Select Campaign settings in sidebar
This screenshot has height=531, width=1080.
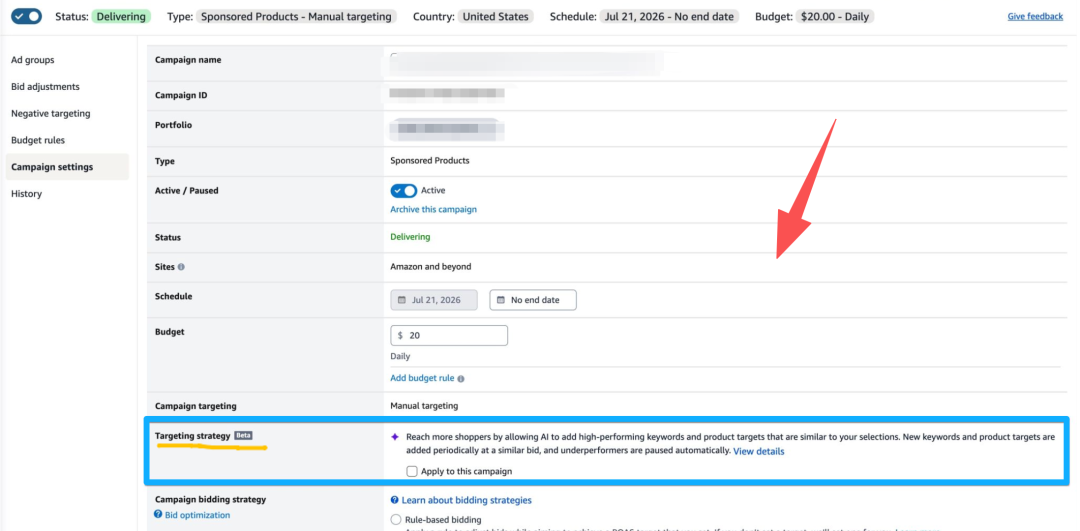[67, 167]
